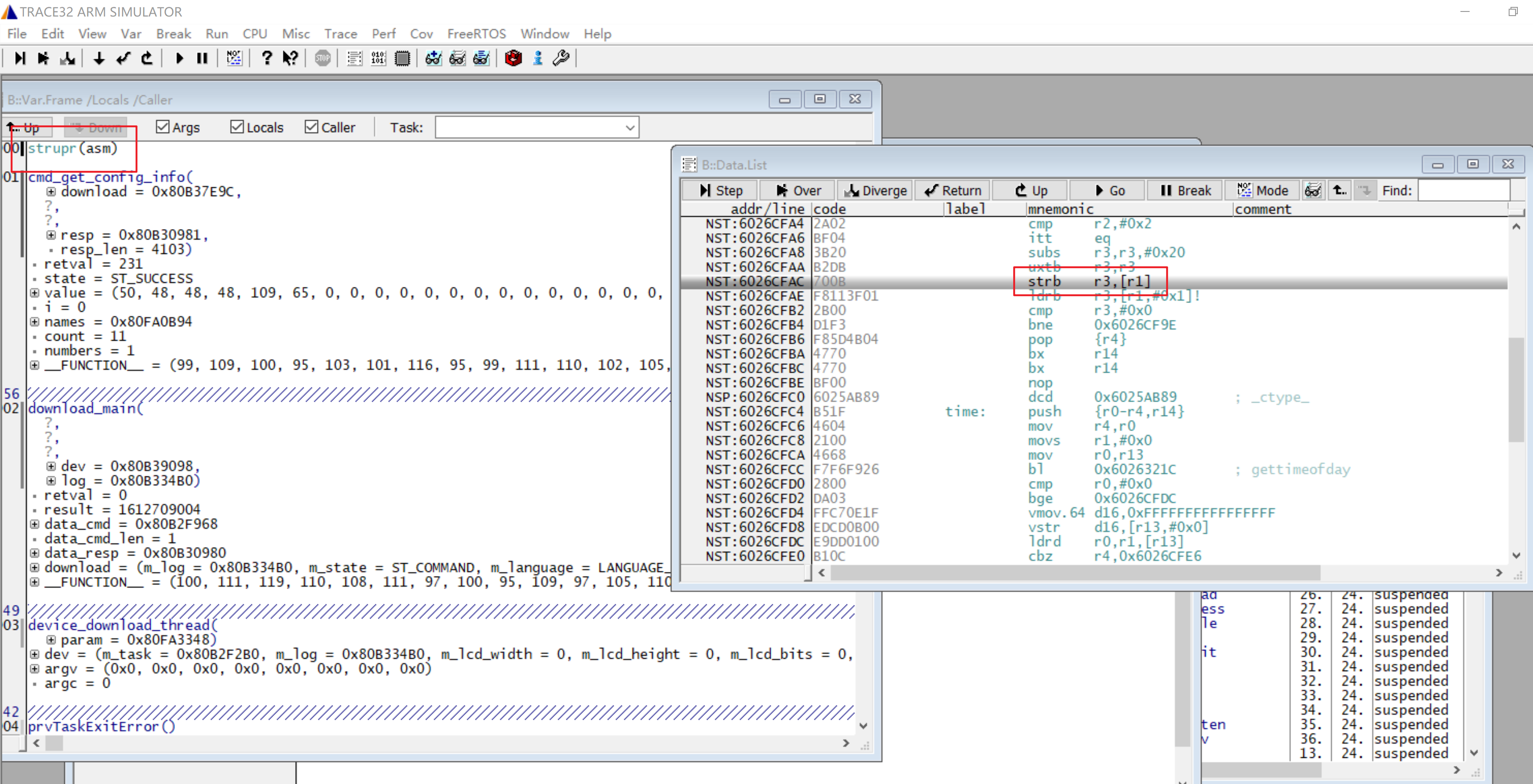
Task: Click the blue info figure icon
Action: tap(537, 58)
